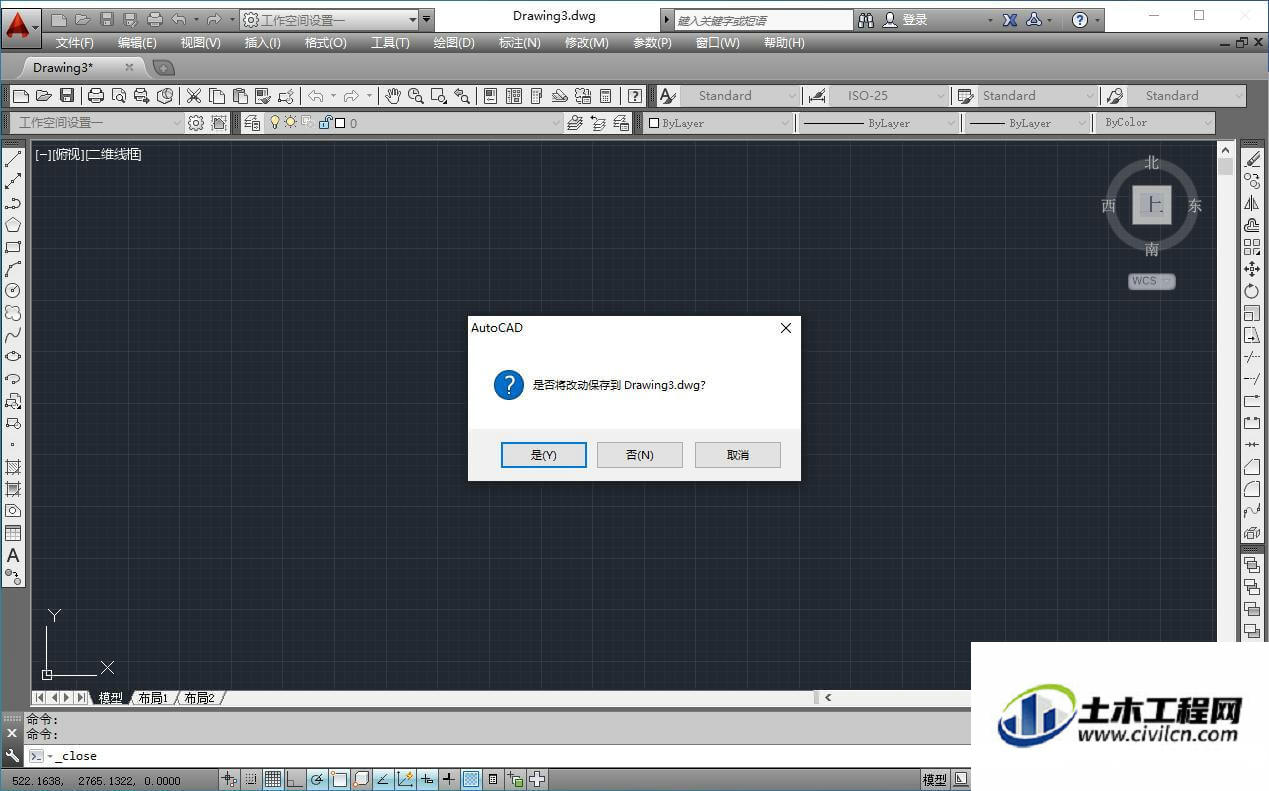1269x791 pixels.
Task: Select the Erase tool in the modify toolbar
Action: pos(1252,159)
